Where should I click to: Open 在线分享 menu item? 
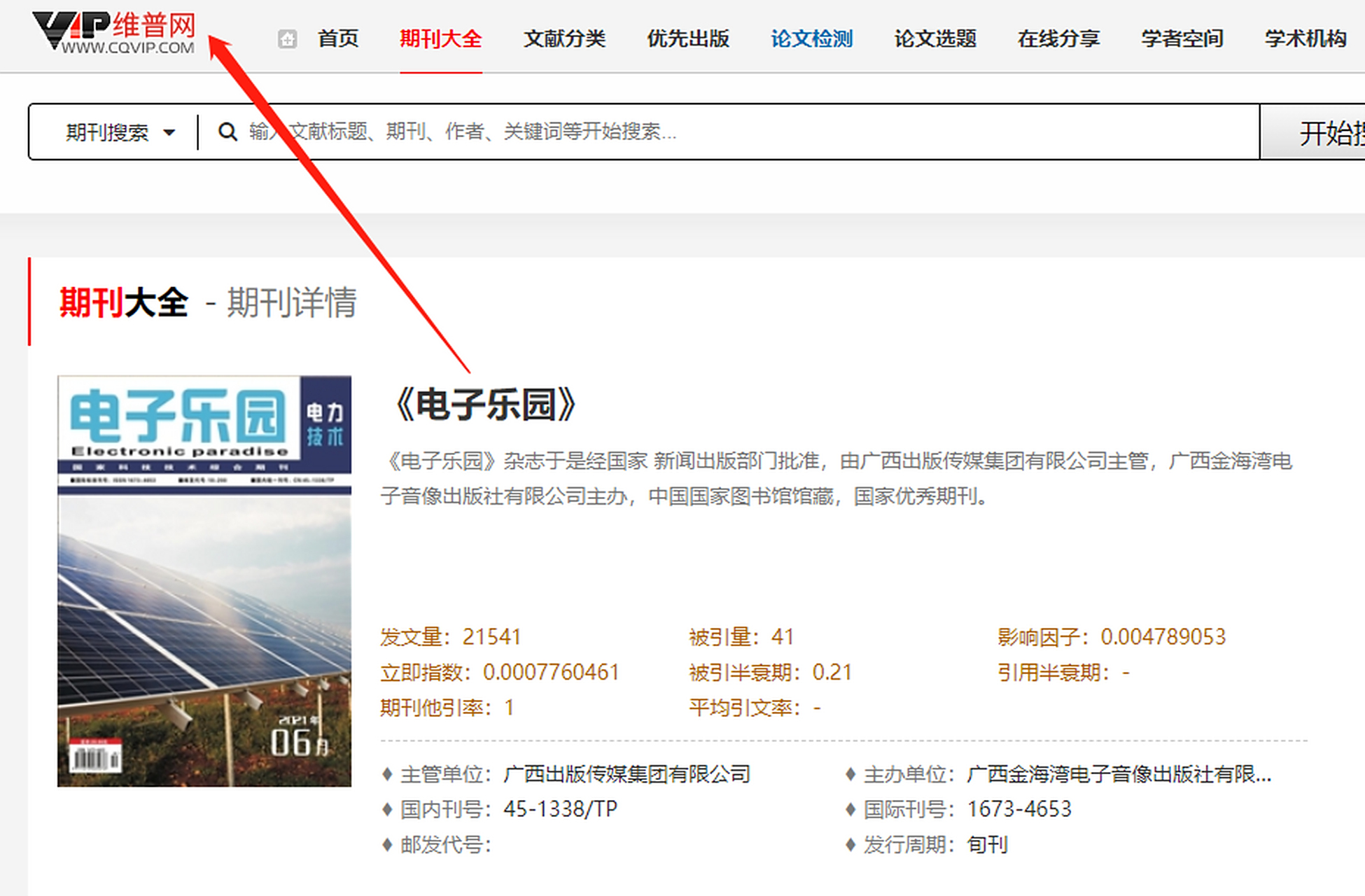1058,38
